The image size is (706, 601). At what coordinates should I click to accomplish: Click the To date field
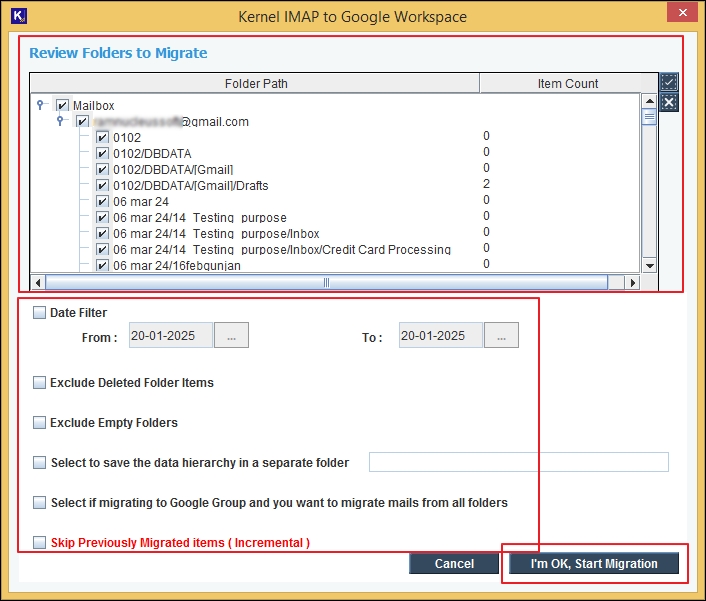click(441, 335)
